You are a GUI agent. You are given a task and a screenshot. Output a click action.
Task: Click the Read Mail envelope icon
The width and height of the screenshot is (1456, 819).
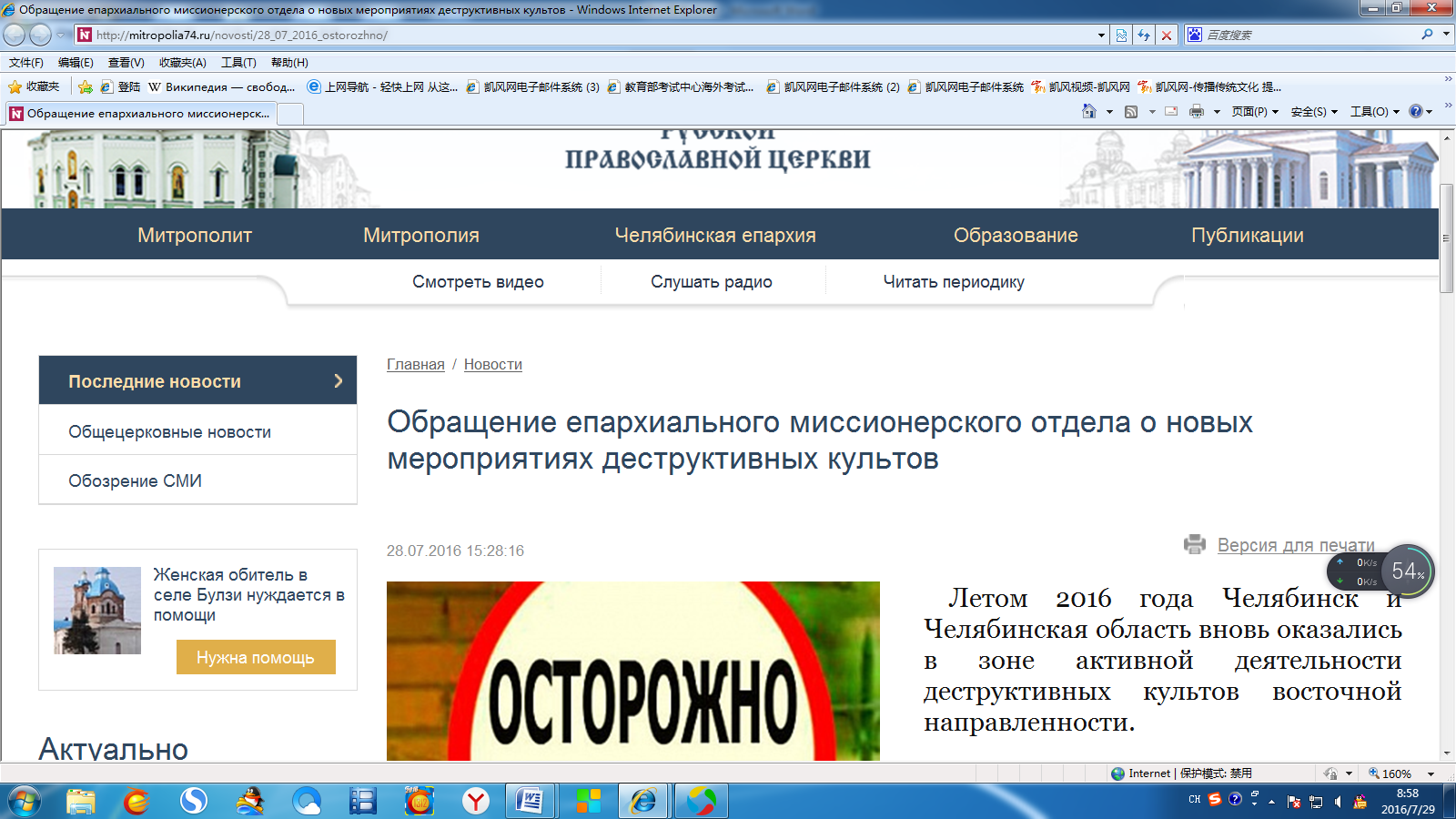[1171, 111]
